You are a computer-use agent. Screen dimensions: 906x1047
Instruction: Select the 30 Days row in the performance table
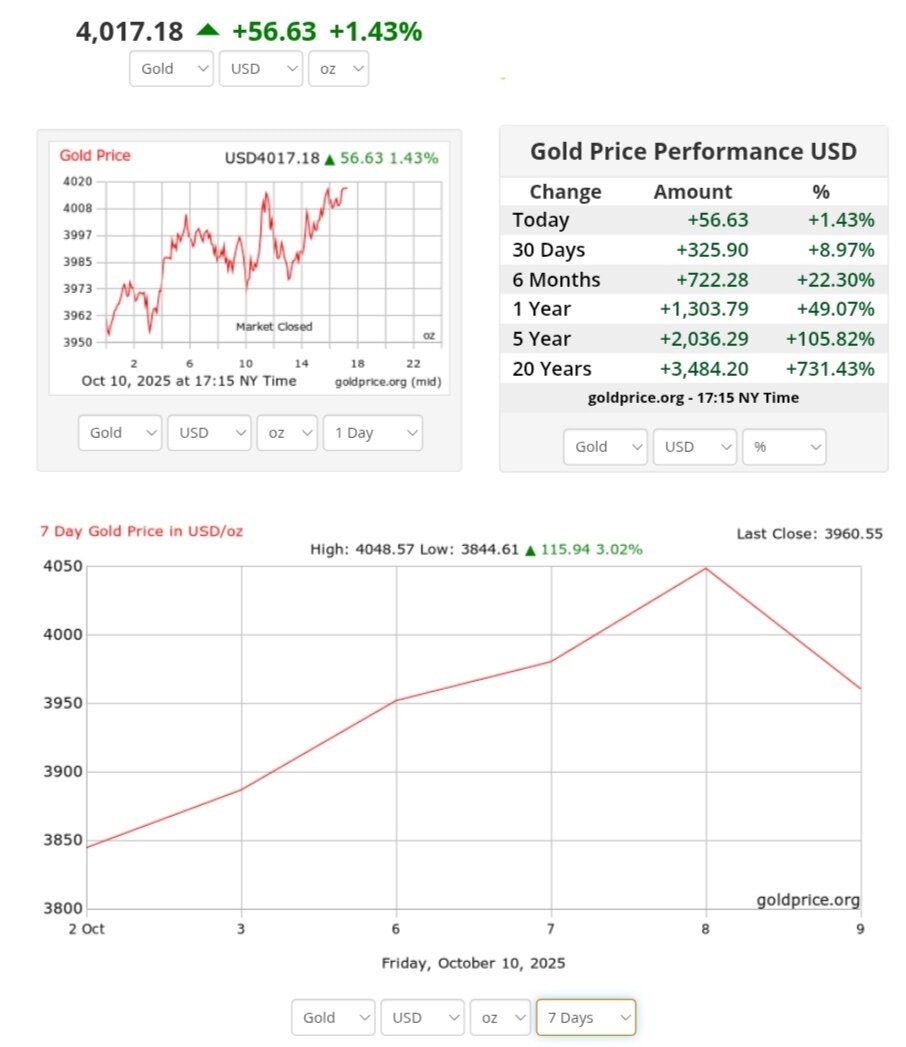[692, 250]
